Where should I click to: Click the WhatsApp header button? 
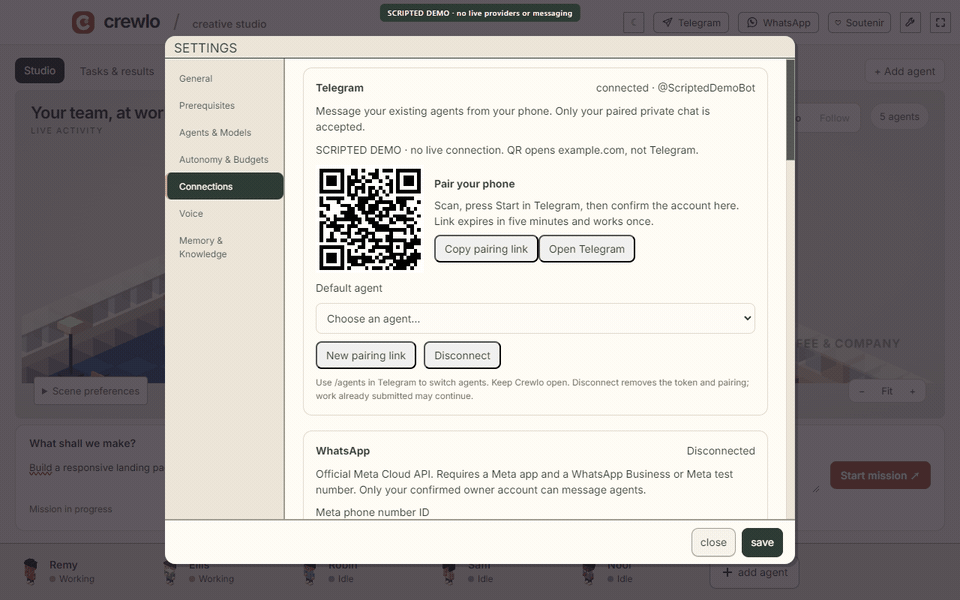[778, 23]
